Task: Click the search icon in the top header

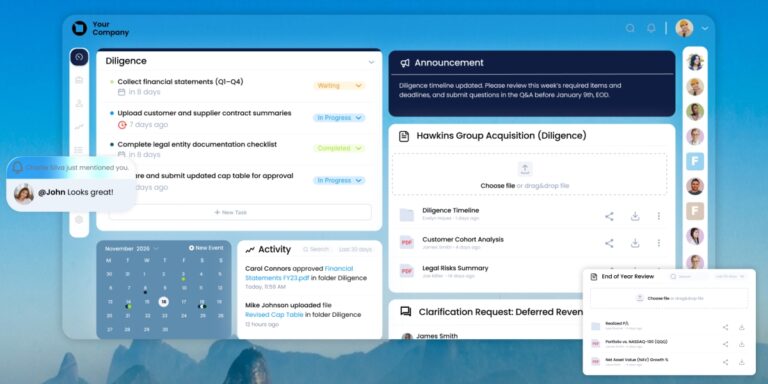Action: 630,28
